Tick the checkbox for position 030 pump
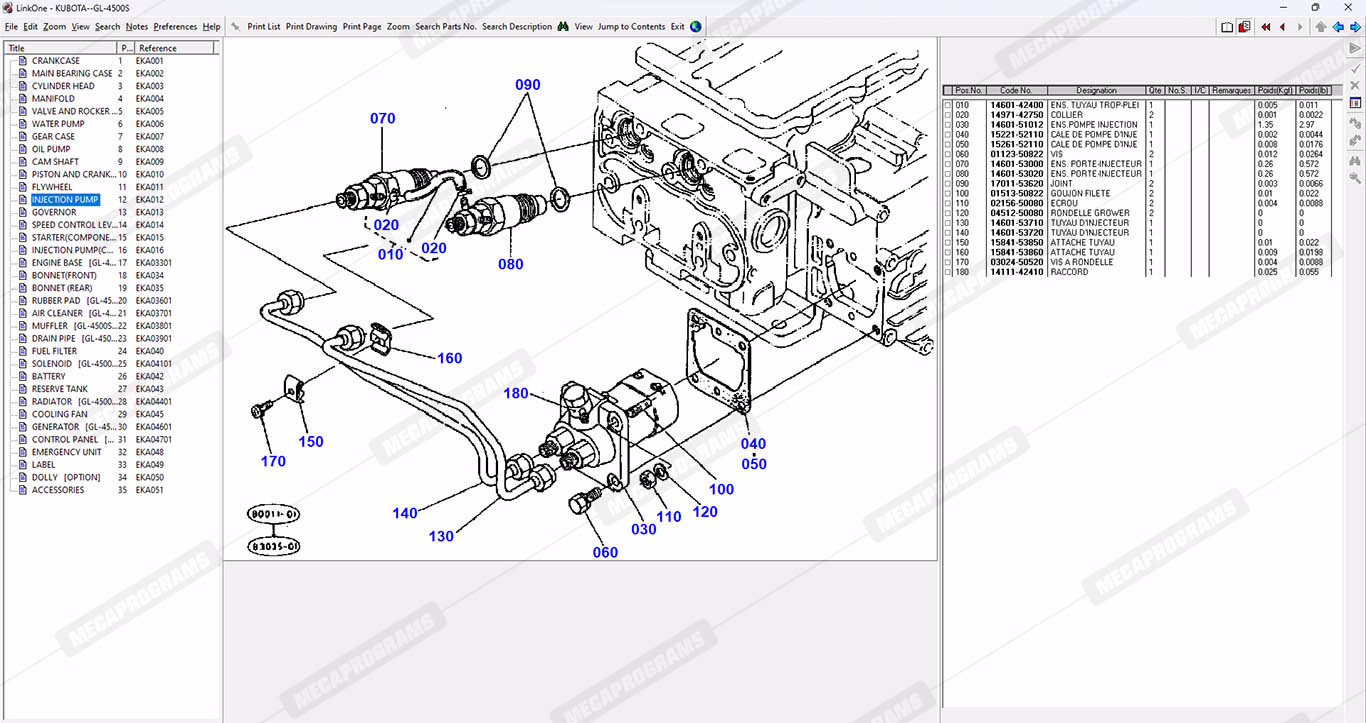Screen dimensions: 1366x723 pyautogui.click(x=948, y=125)
